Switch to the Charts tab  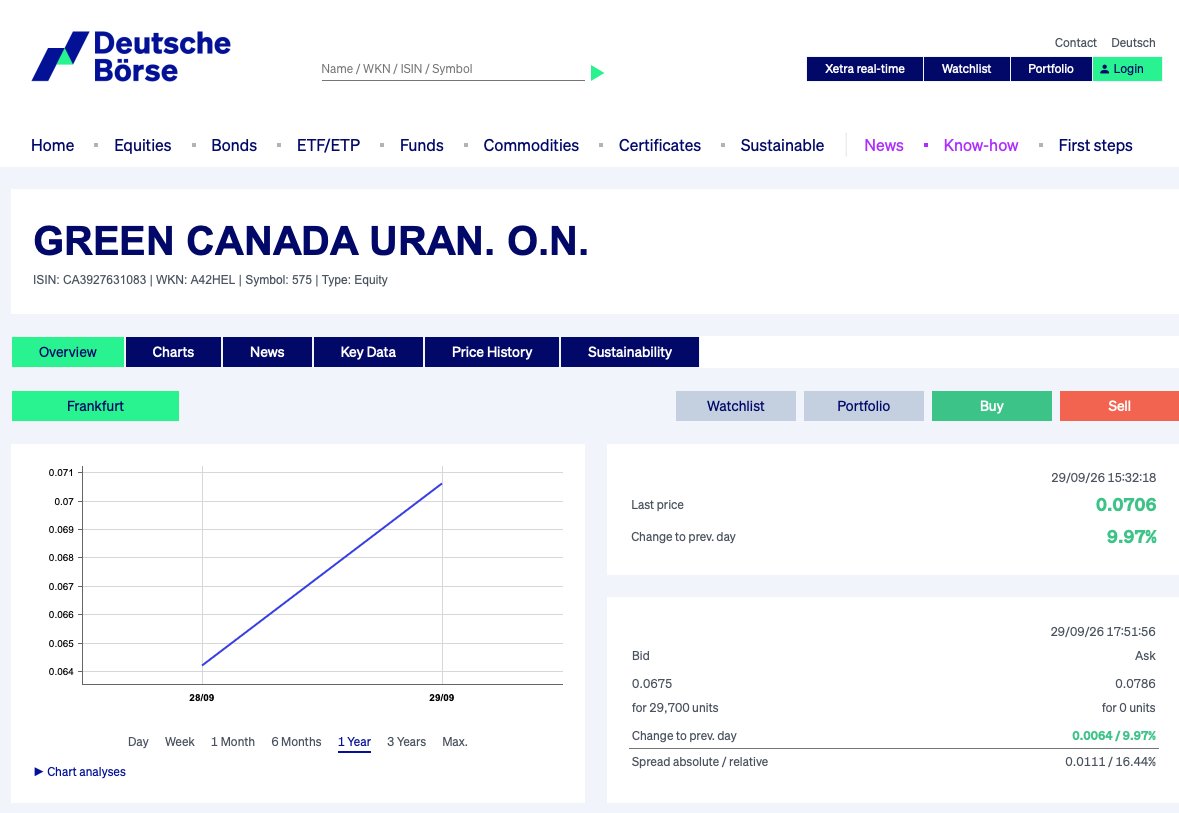(x=173, y=352)
